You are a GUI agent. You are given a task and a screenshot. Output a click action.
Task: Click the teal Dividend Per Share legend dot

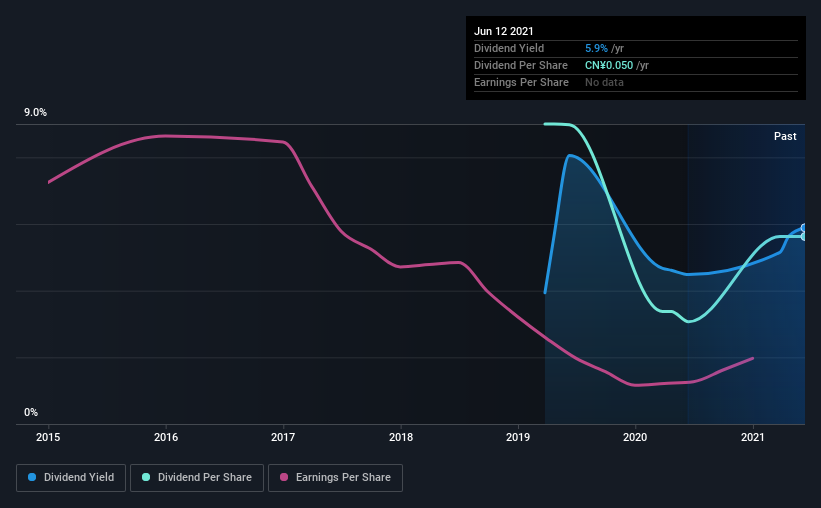(146, 477)
